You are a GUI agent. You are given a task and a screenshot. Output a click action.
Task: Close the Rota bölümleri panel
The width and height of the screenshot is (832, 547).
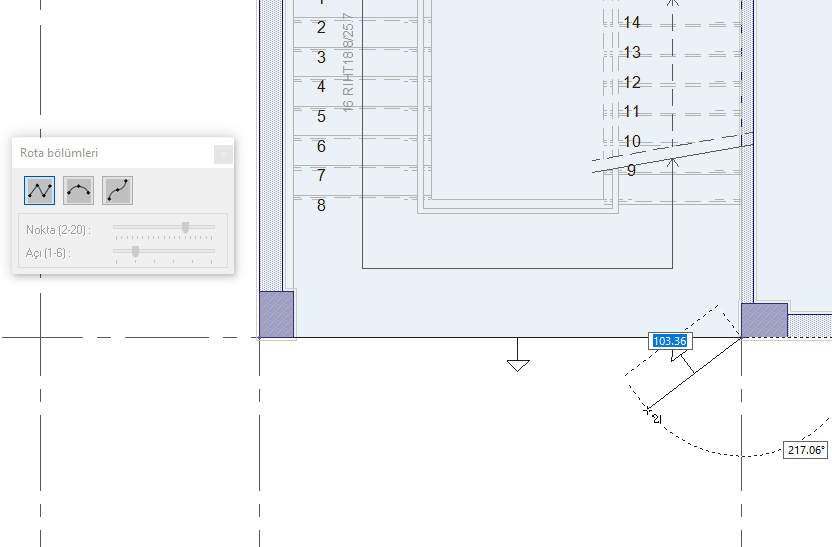223,154
